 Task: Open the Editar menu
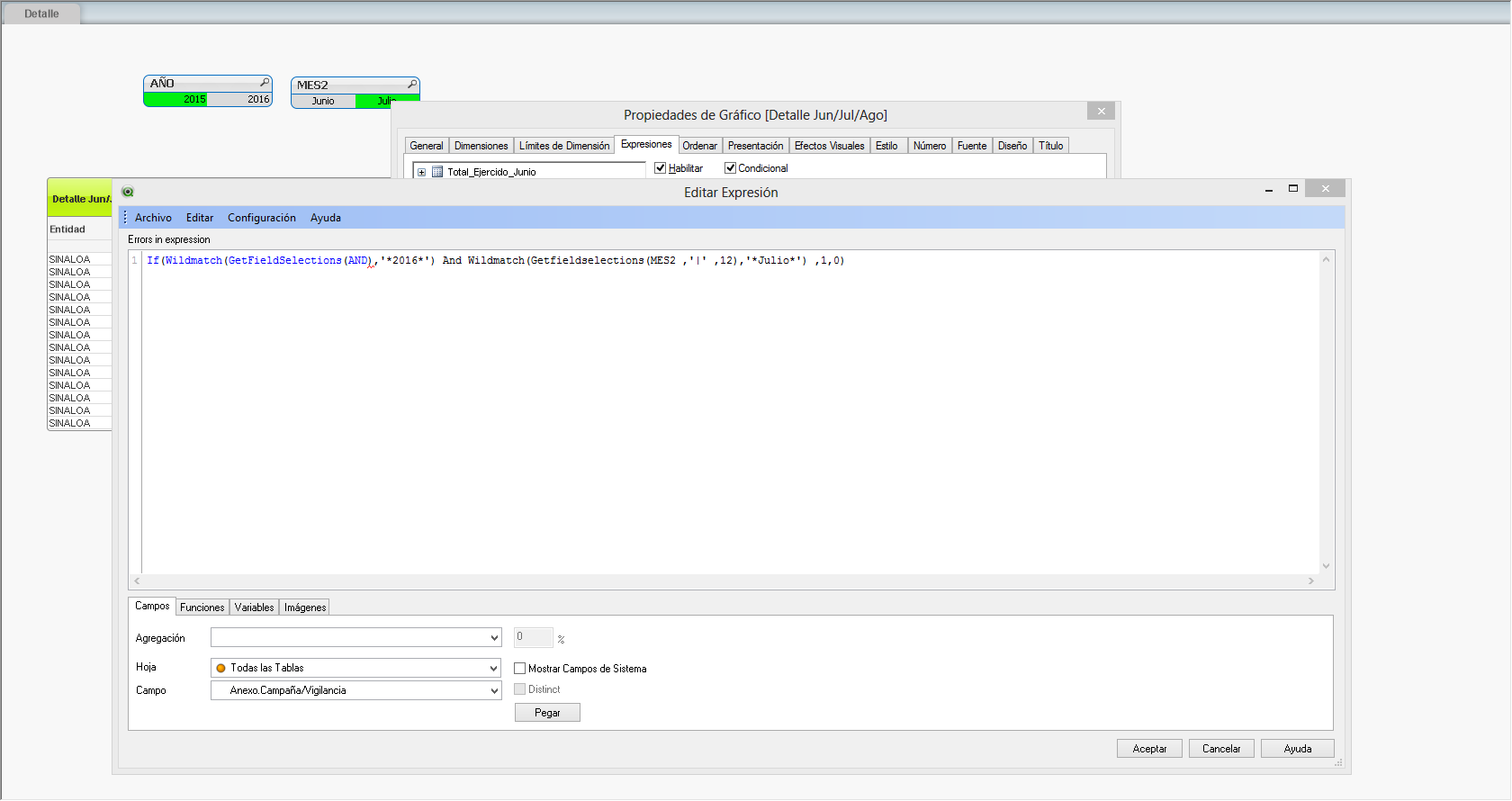click(x=200, y=218)
